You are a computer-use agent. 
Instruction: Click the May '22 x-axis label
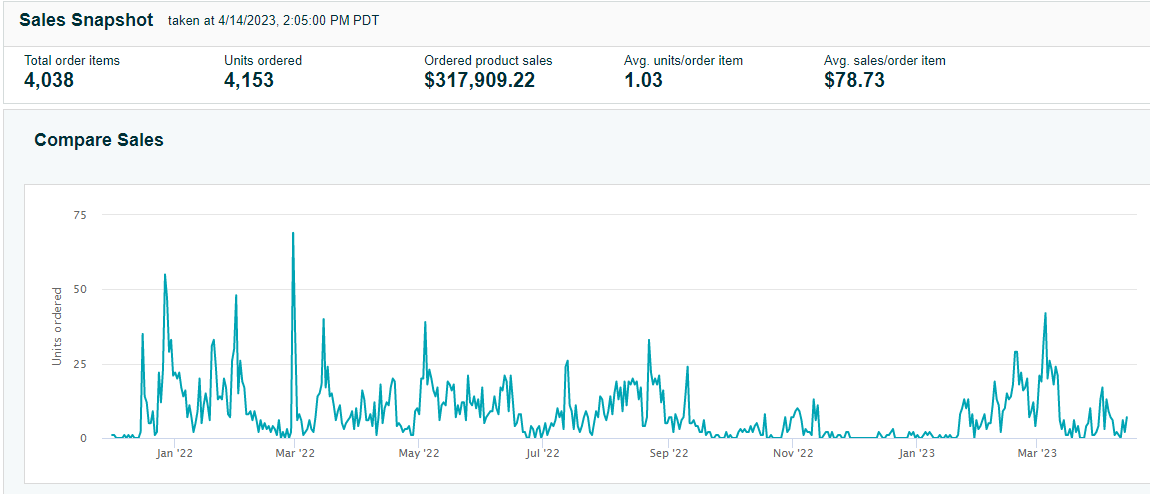(x=418, y=454)
